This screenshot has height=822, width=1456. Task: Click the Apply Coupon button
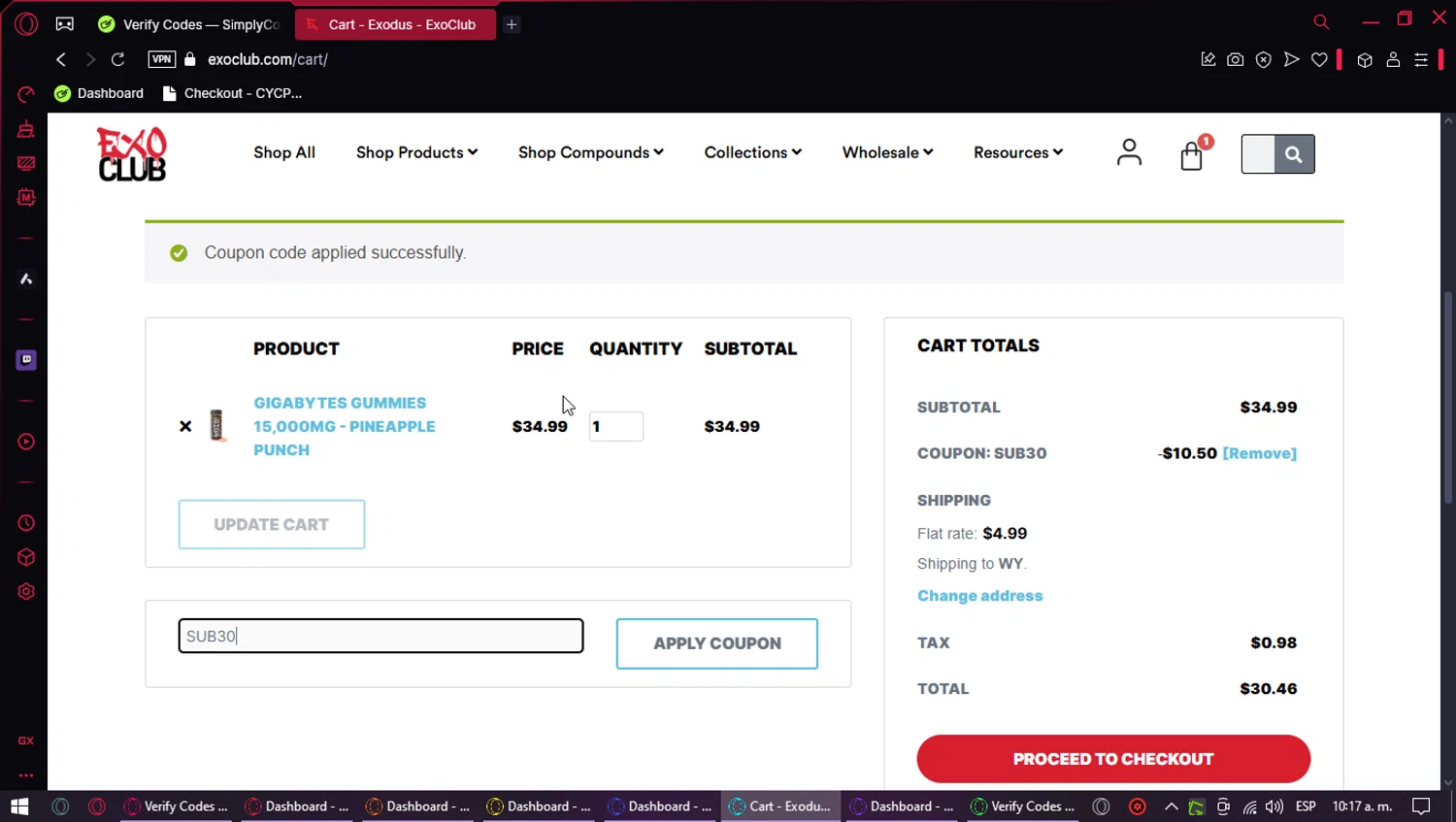pos(717,643)
